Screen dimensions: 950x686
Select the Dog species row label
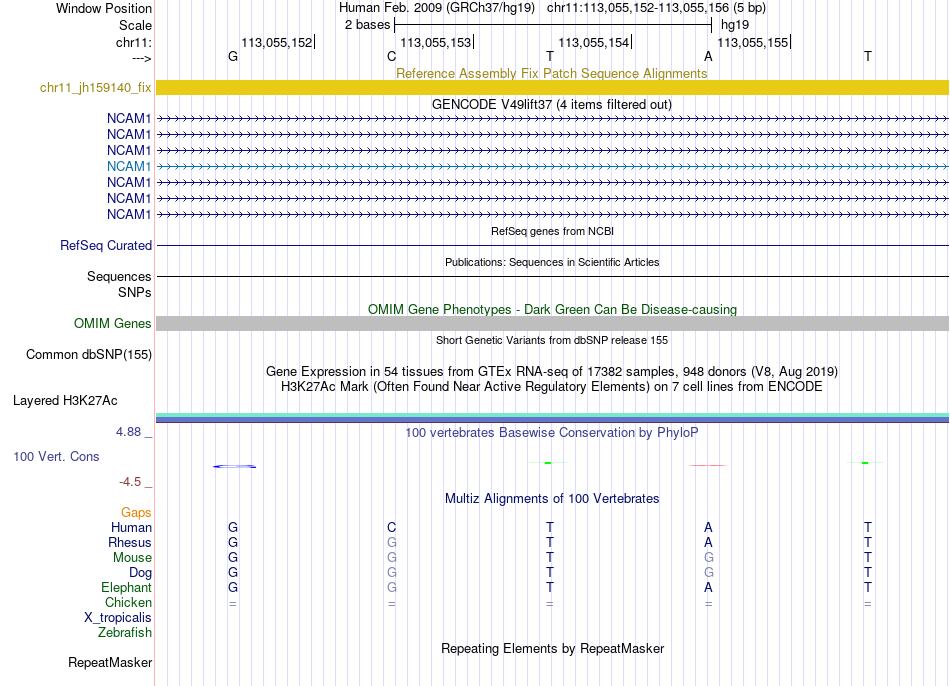coord(140,573)
